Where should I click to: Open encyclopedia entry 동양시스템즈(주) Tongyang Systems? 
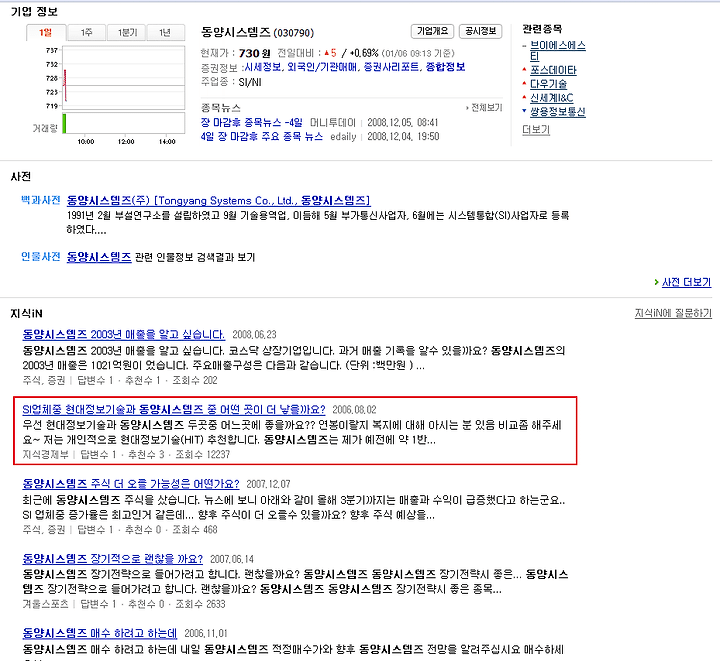coord(218,201)
